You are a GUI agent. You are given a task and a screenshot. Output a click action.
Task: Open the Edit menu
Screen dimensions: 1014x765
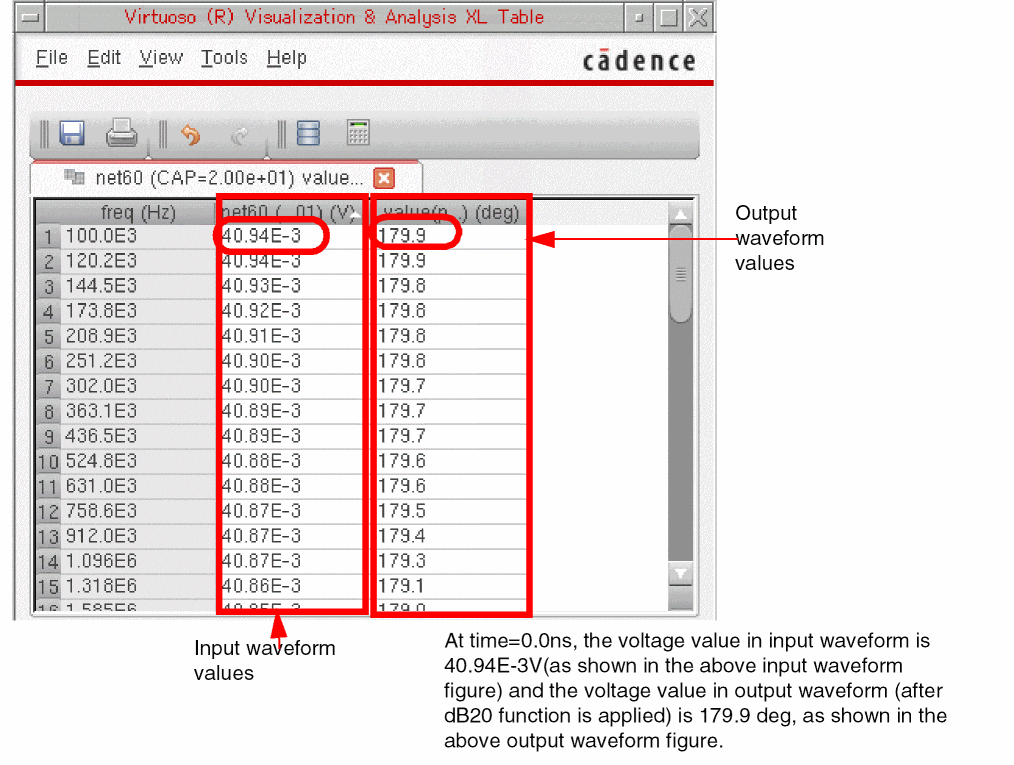tap(104, 58)
